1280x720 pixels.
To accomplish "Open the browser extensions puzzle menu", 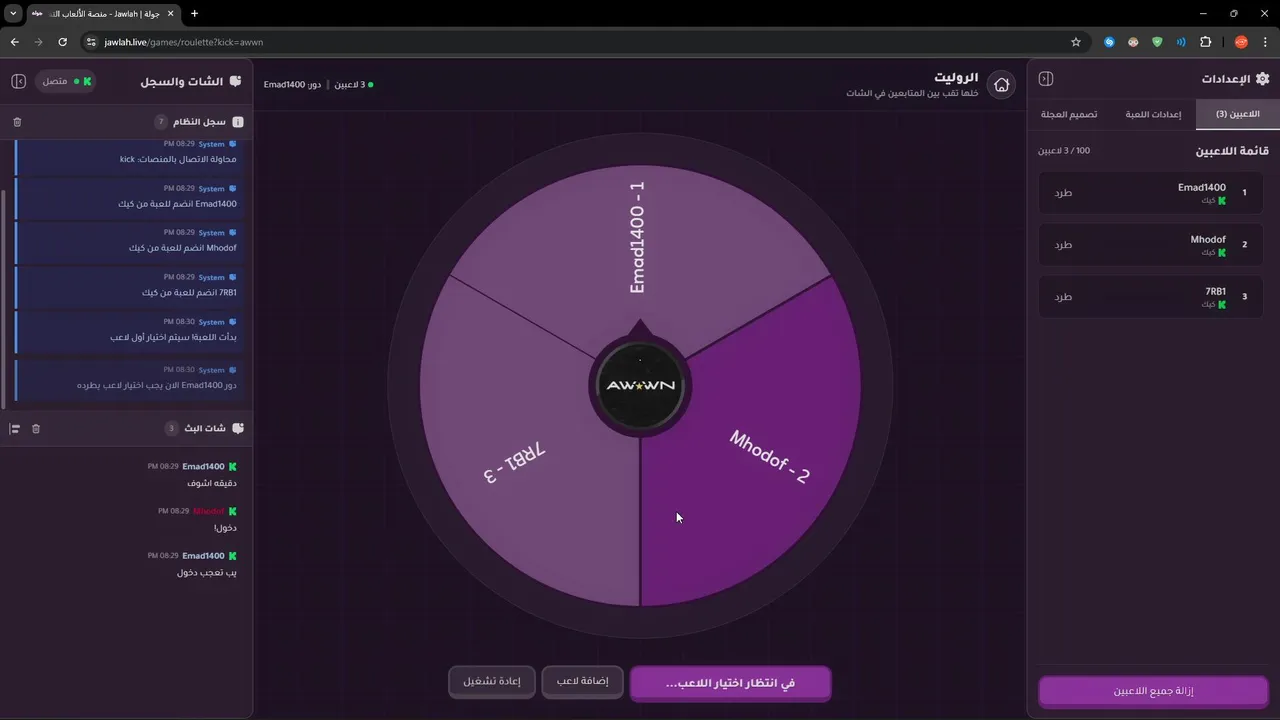I will click(1205, 42).
